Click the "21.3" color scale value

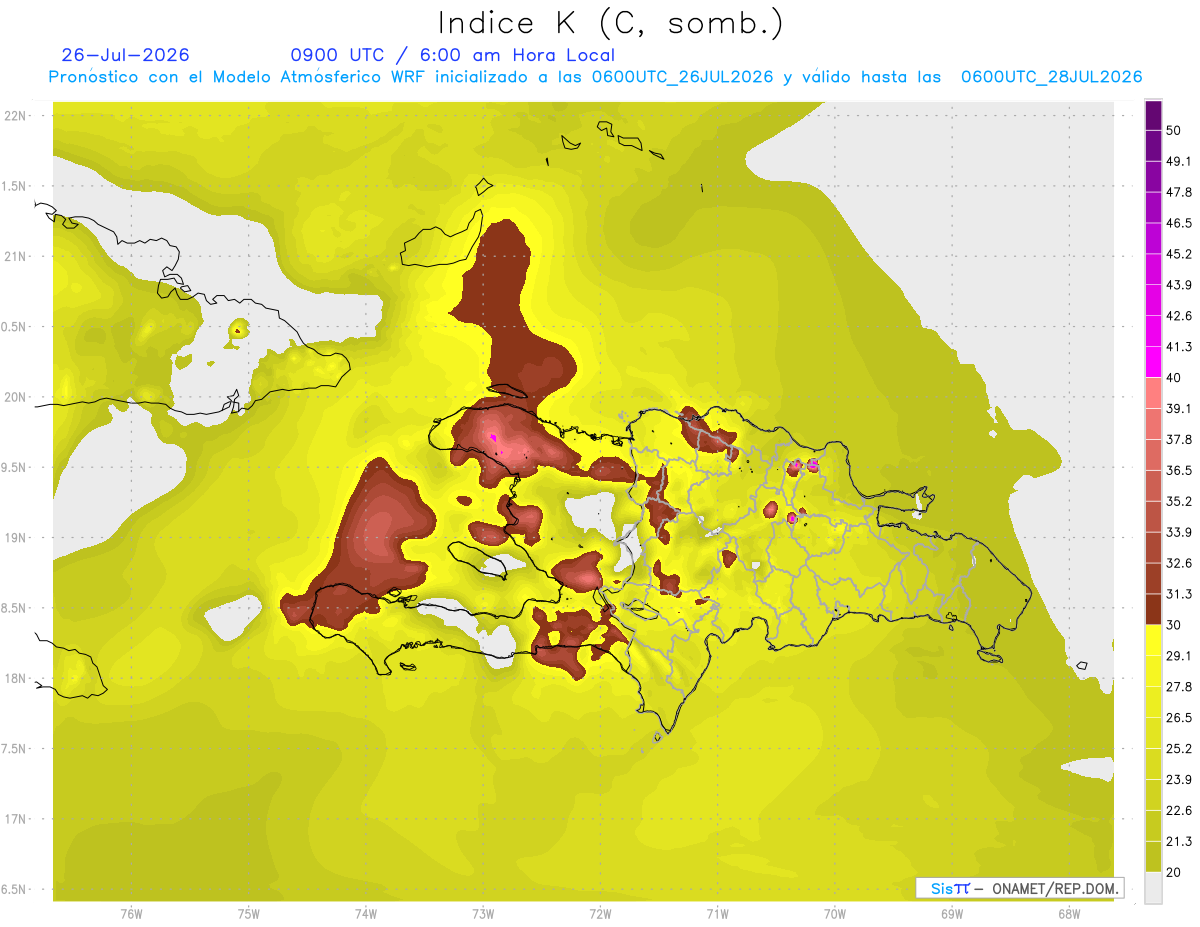[x=1180, y=841]
